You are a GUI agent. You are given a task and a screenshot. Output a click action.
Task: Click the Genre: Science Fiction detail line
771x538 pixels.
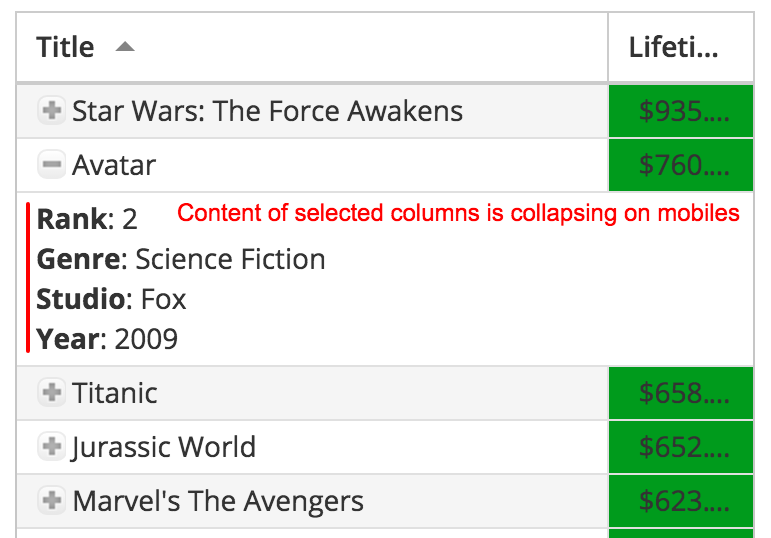pos(181,259)
